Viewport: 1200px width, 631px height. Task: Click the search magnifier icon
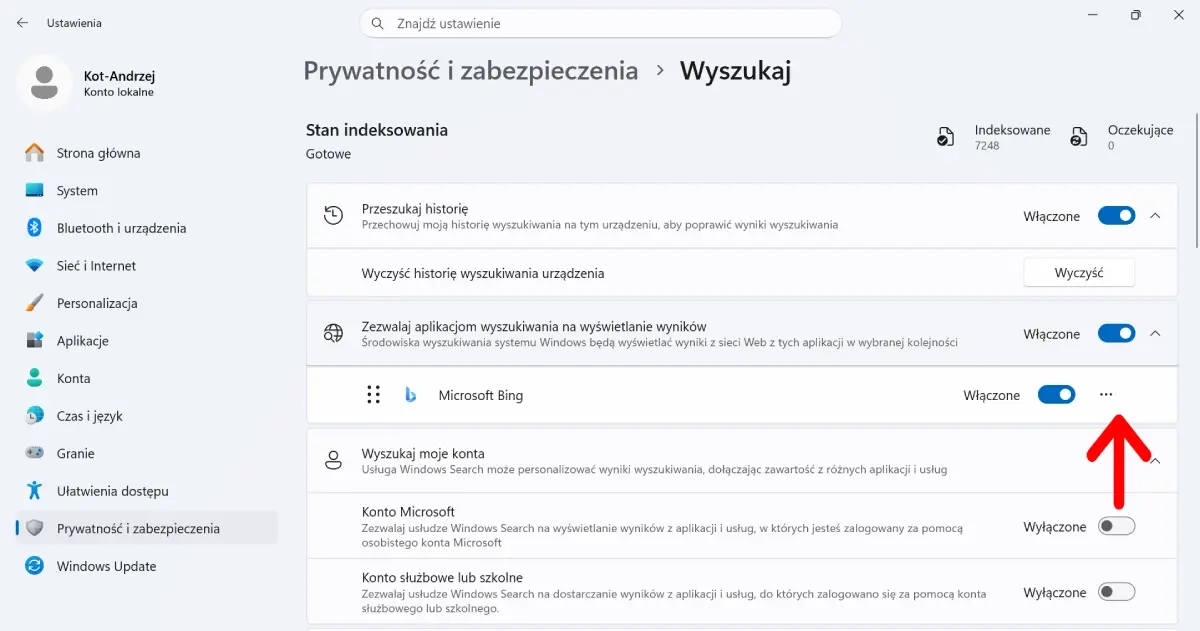tap(378, 23)
